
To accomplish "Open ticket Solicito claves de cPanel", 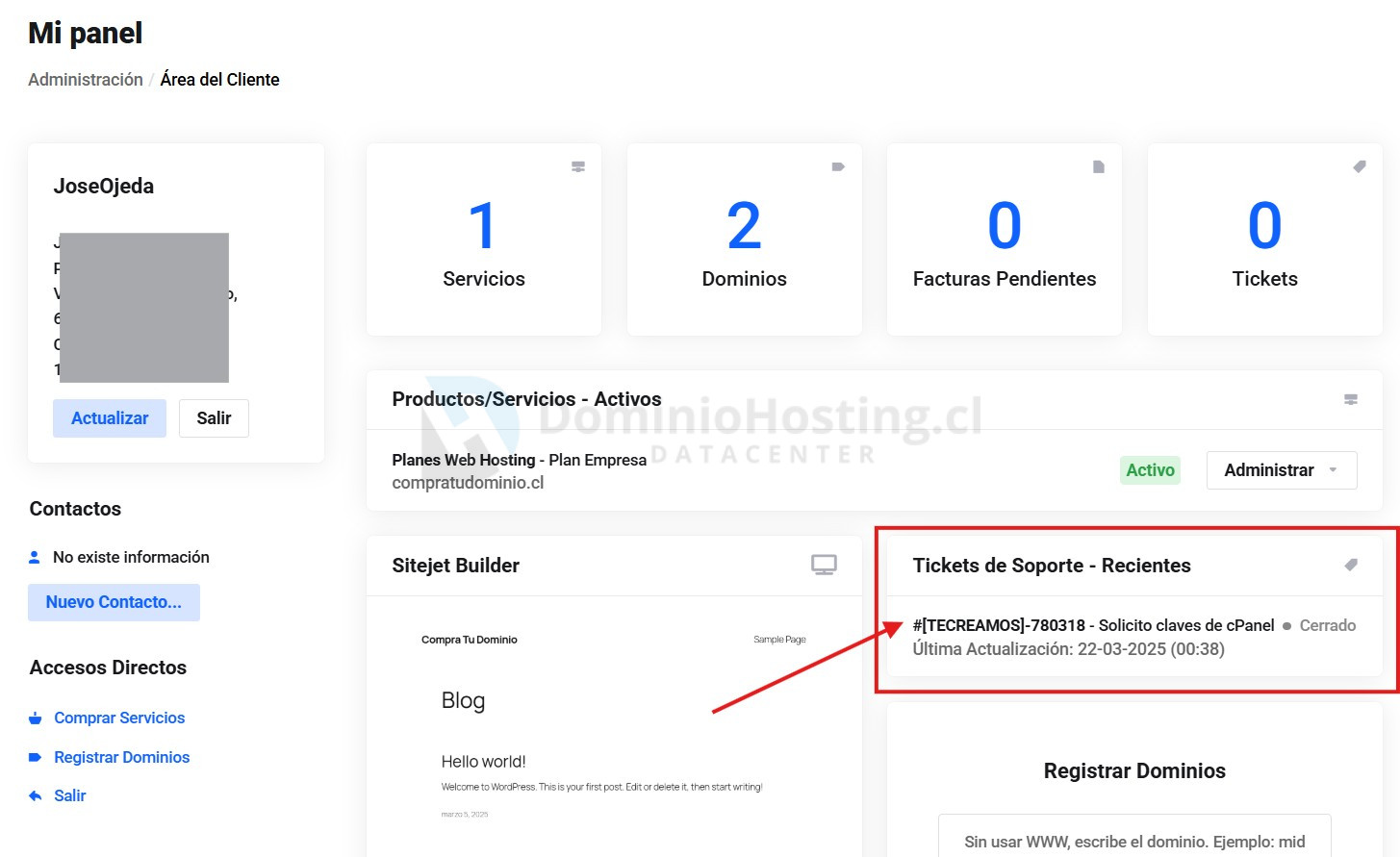I will coord(1093,626).
